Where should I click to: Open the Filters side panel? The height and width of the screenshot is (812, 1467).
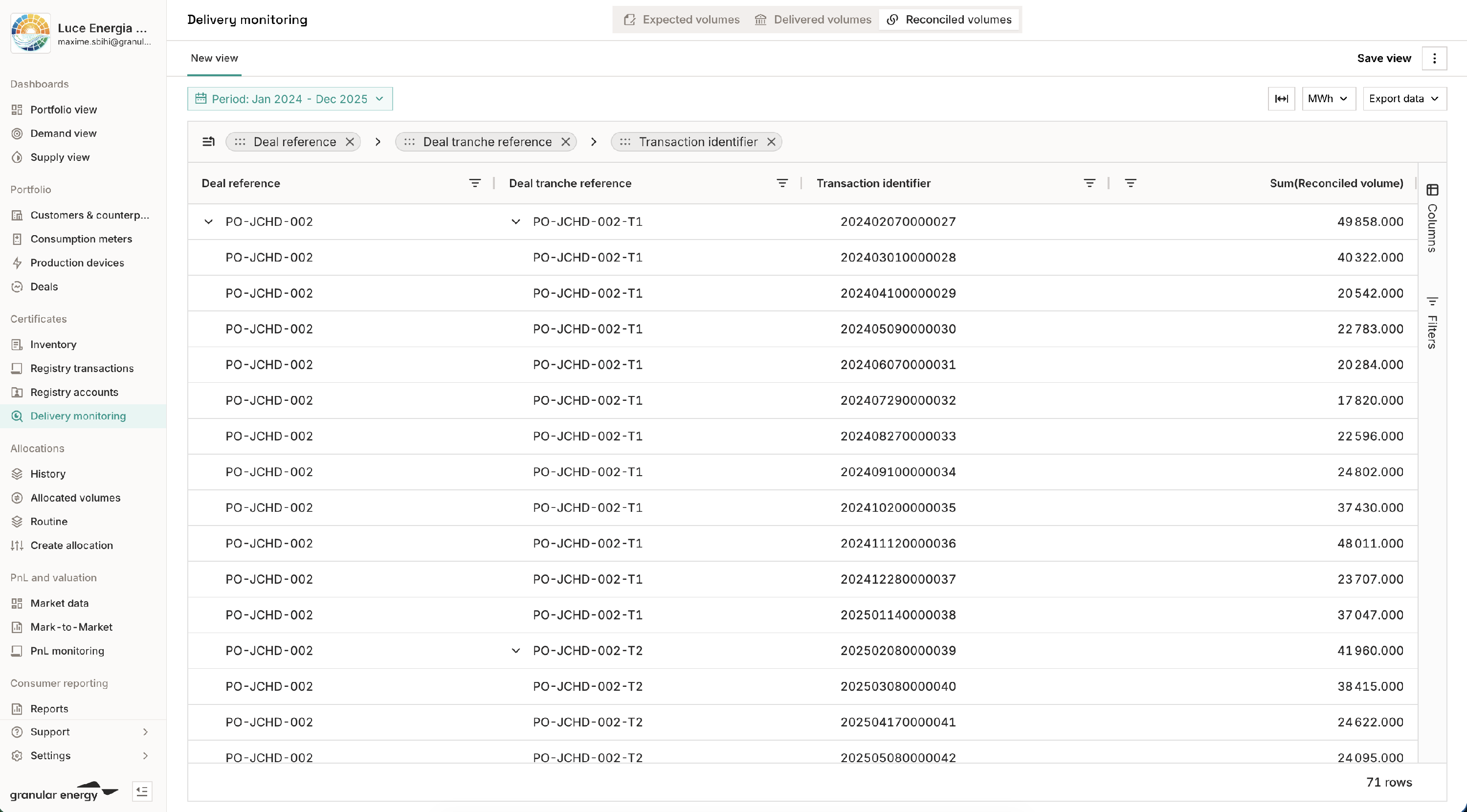coord(1432,322)
